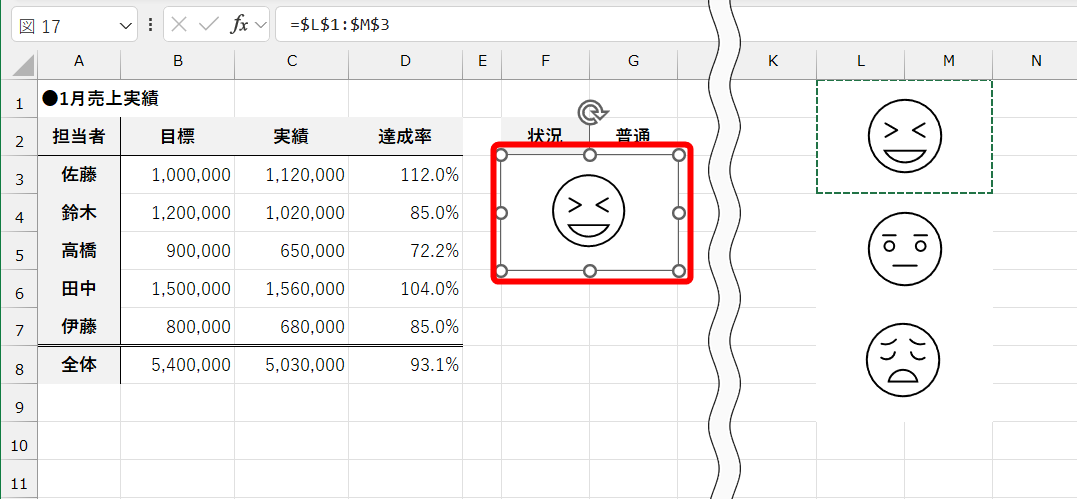Viewport: 1077px width, 499px height.
Task: Click the 104.0% achievement cell
Action: [x=405, y=289]
